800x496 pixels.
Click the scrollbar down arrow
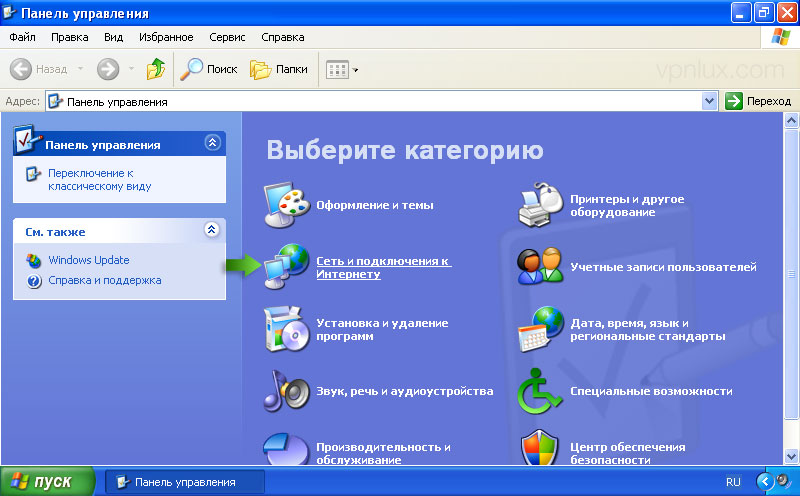791,456
